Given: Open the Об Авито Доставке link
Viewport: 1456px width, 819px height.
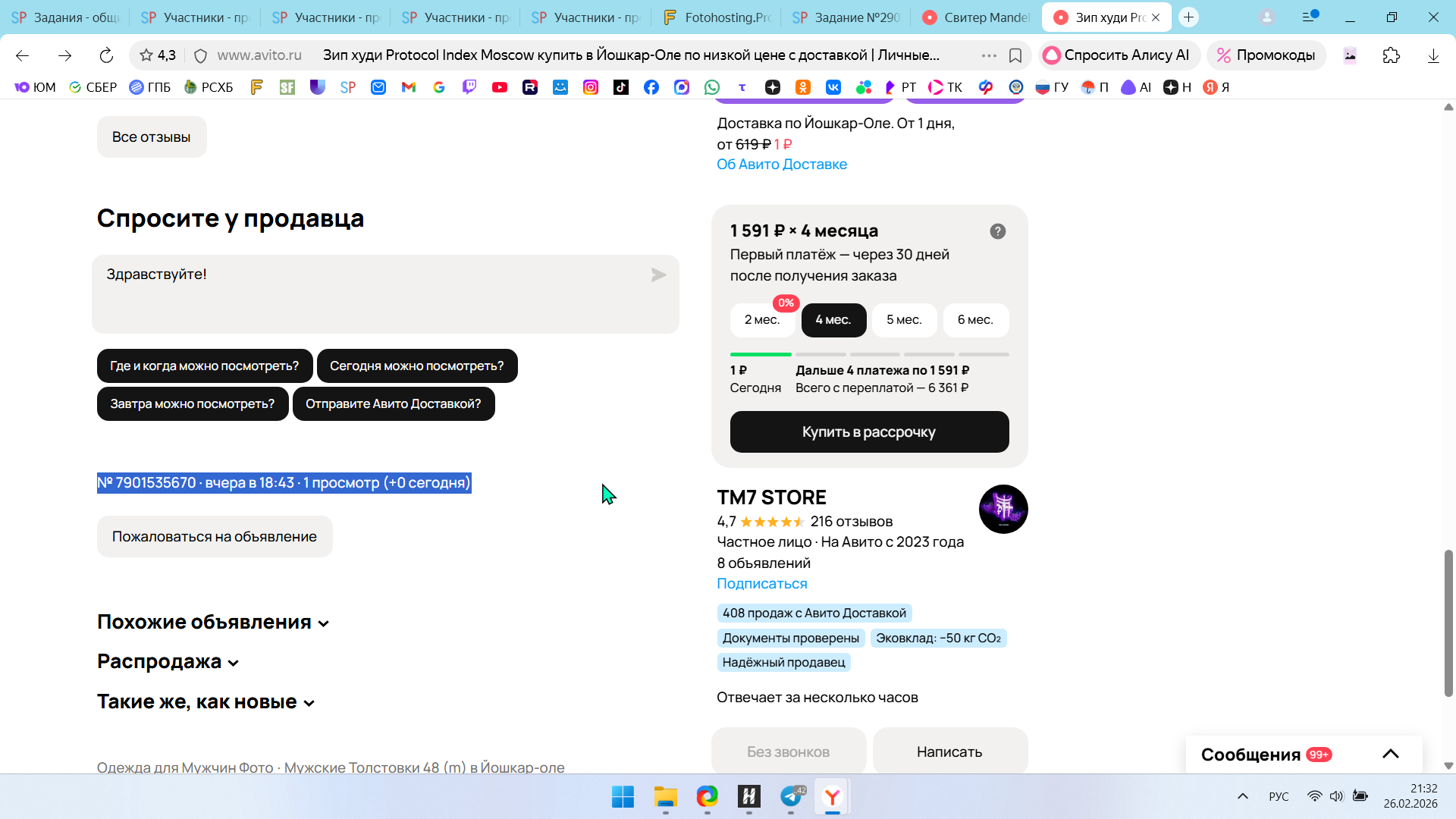Looking at the screenshot, I should [x=781, y=165].
